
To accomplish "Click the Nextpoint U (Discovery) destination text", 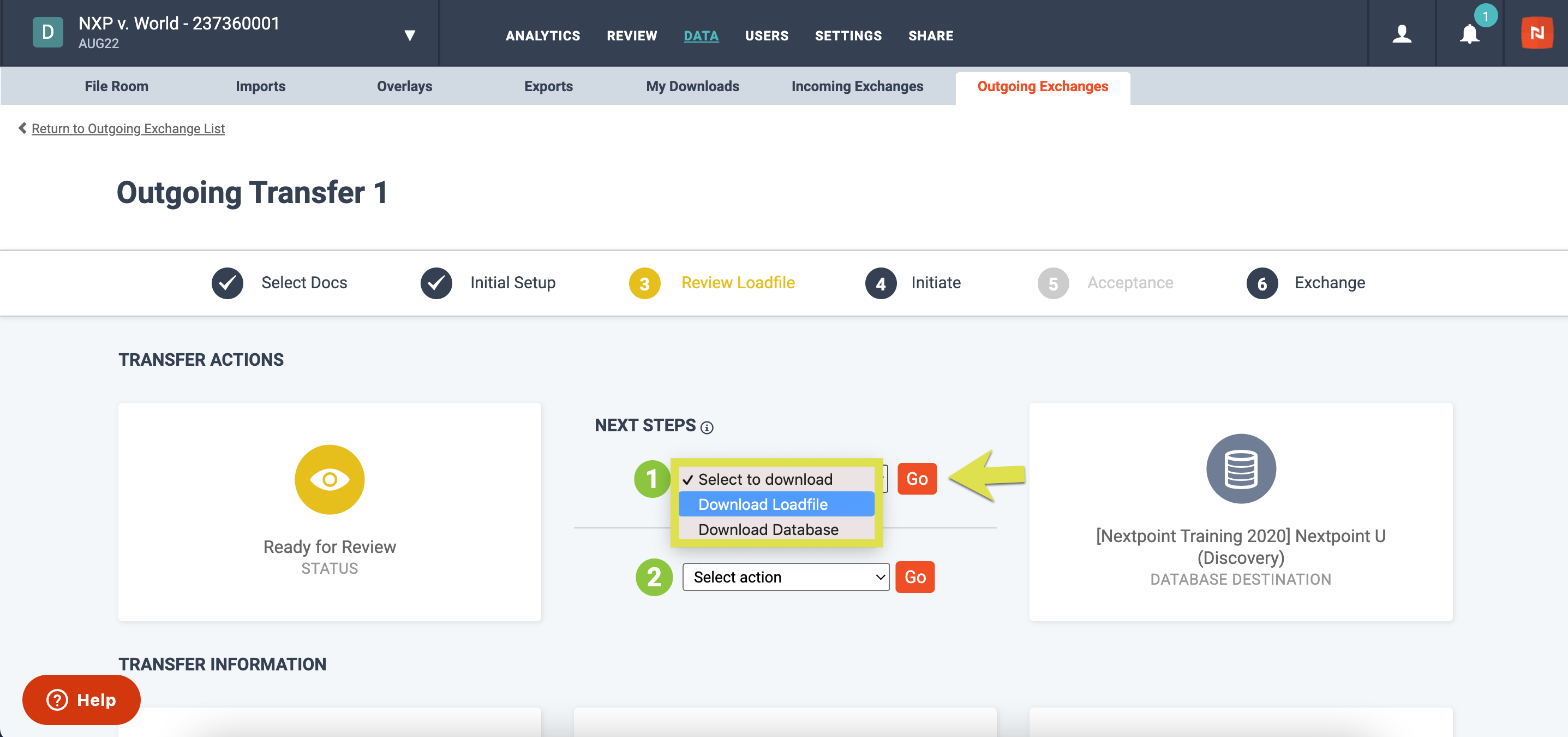I will (x=1241, y=546).
